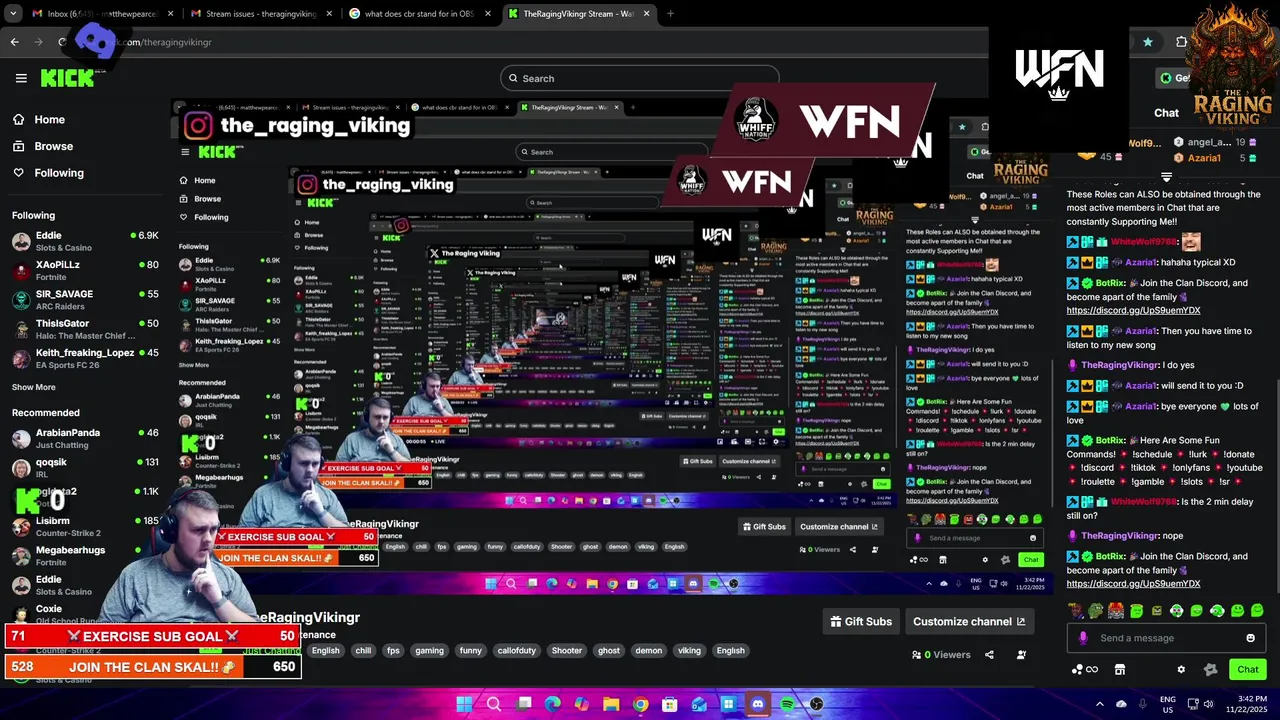The height and width of the screenshot is (720, 1280).
Task: Click the channel points infinity icon
Action: (x=1084, y=669)
